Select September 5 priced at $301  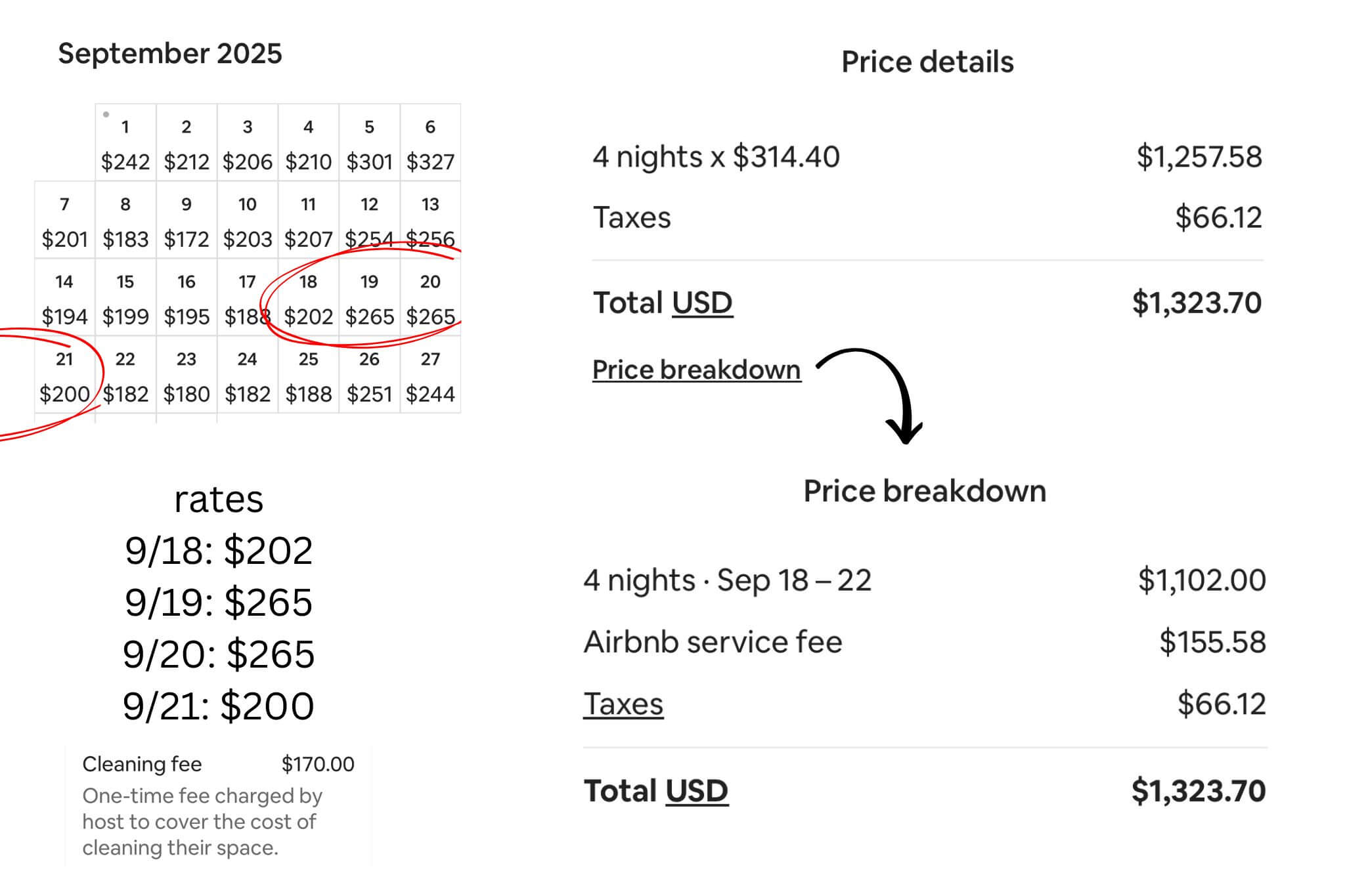pyautogui.click(x=369, y=143)
